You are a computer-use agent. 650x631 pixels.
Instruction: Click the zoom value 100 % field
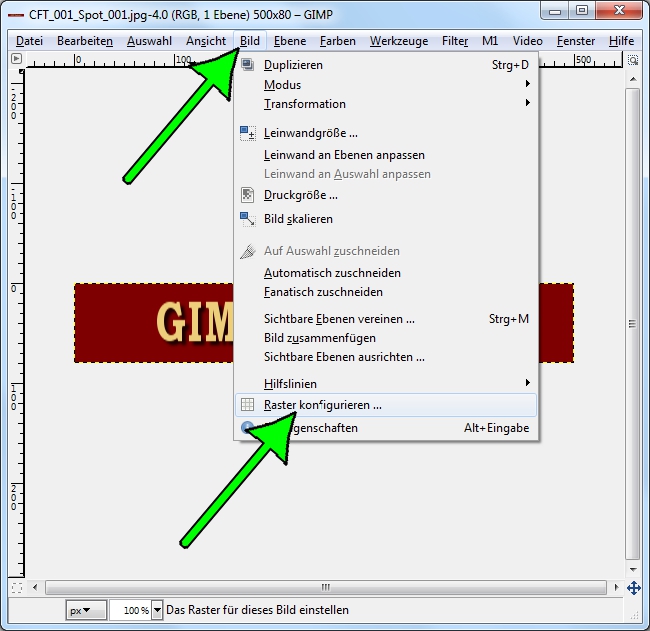(x=131, y=610)
